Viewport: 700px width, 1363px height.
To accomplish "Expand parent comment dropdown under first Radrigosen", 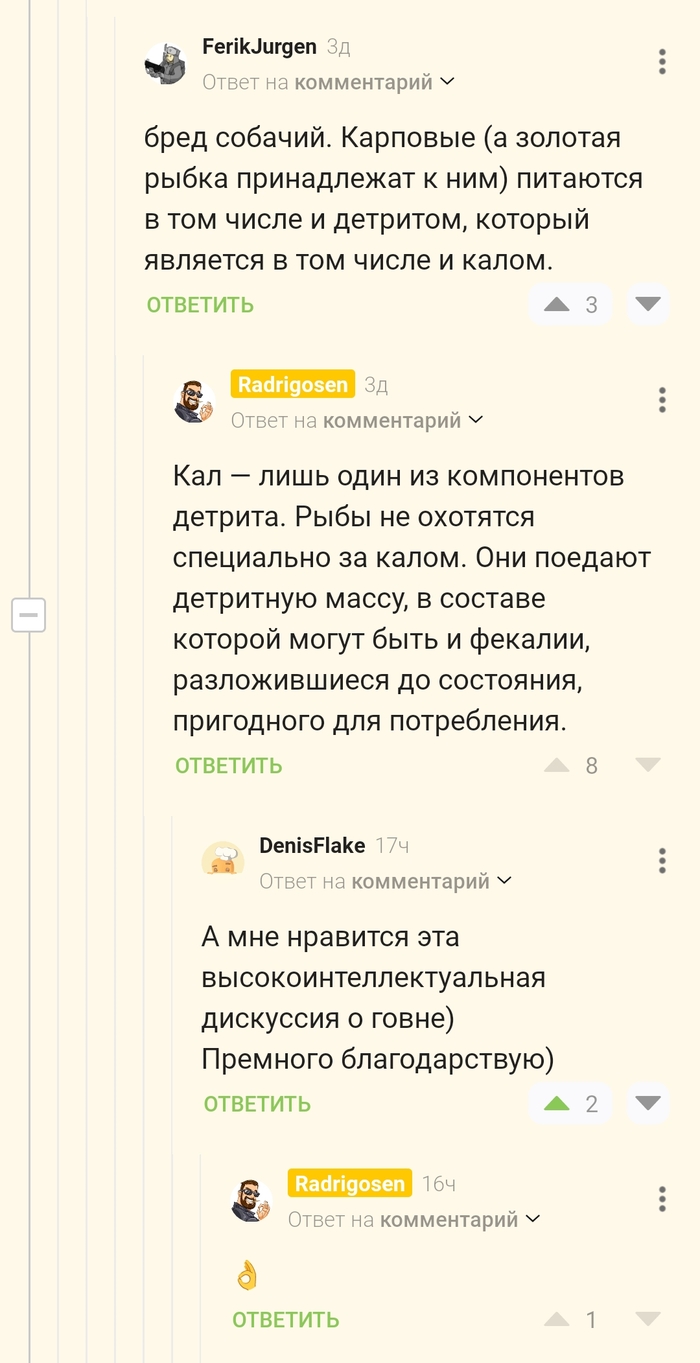I will click(476, 420).
